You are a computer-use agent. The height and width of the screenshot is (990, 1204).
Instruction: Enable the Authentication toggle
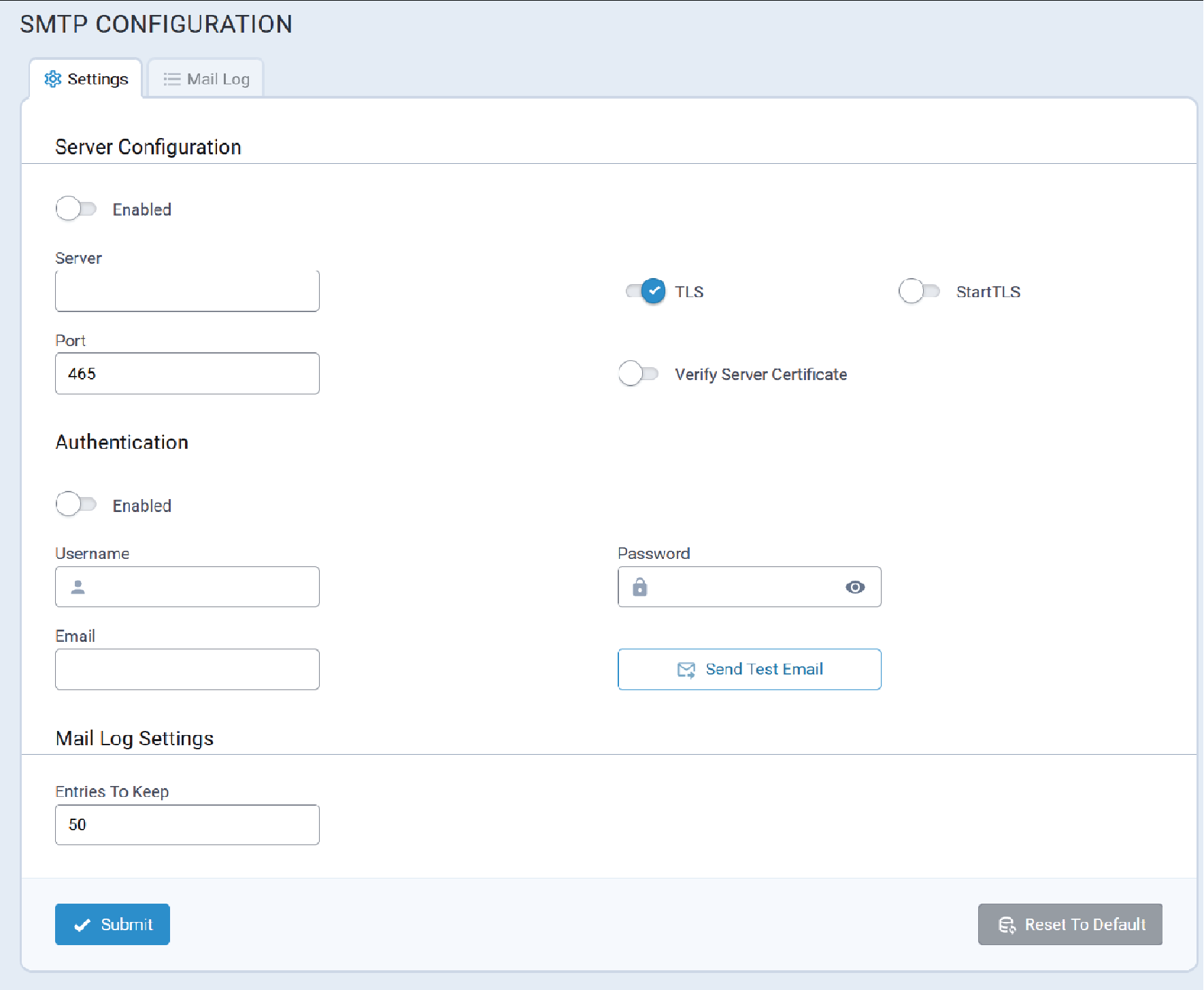(x=76, y=505)
